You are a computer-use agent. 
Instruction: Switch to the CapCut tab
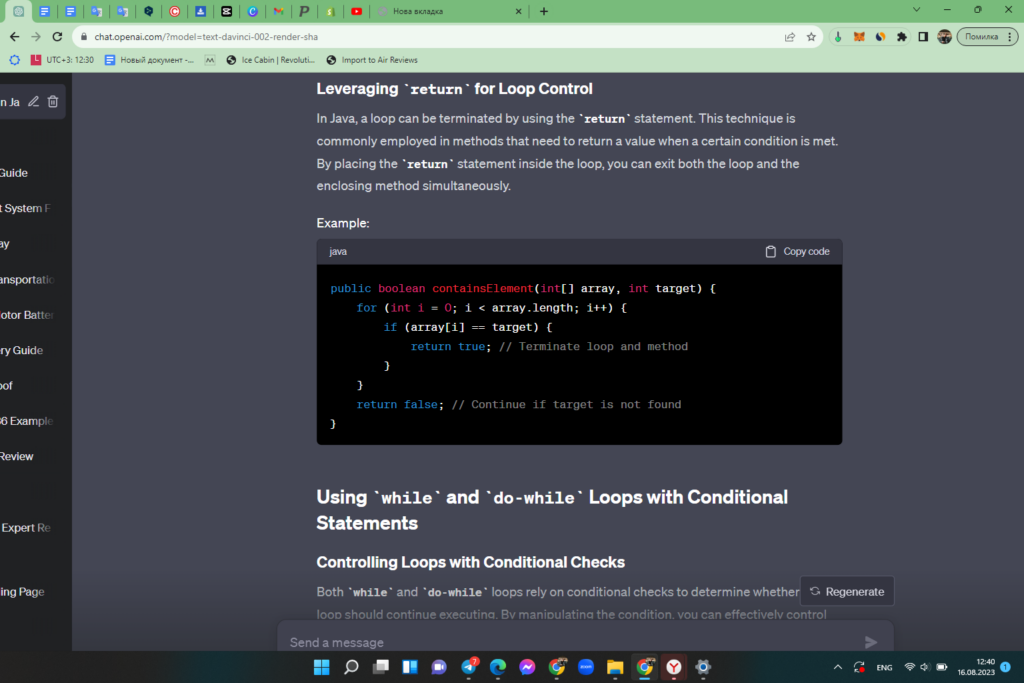(227, 11)
